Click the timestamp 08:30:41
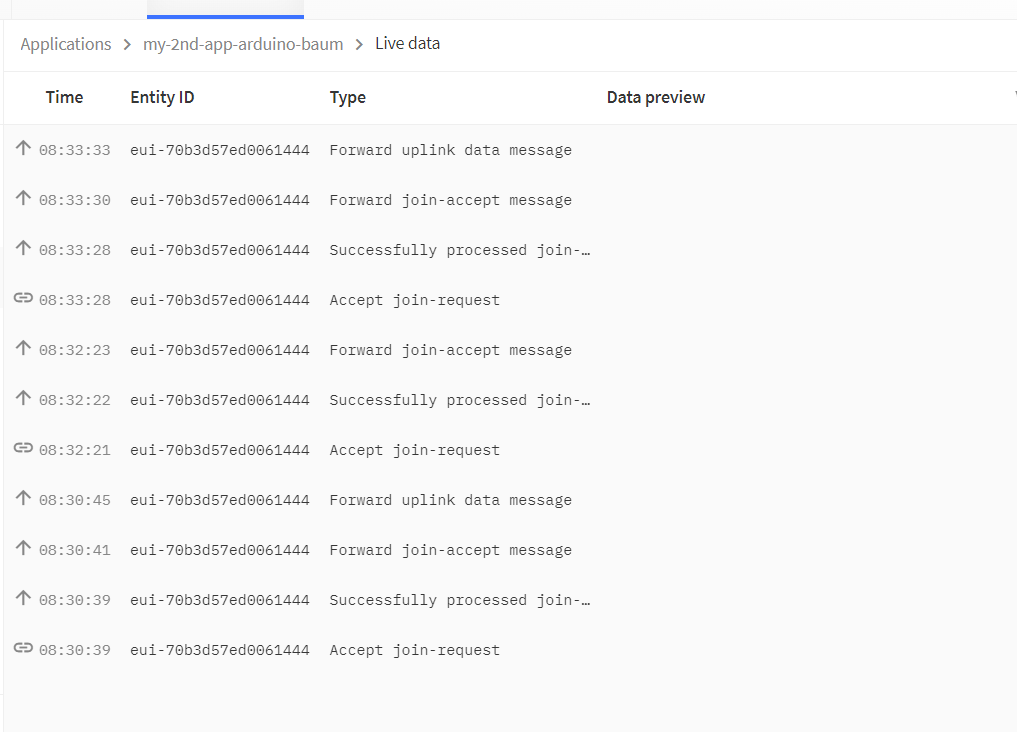Viewport: 1017px width, 732px height. point(75,550)
